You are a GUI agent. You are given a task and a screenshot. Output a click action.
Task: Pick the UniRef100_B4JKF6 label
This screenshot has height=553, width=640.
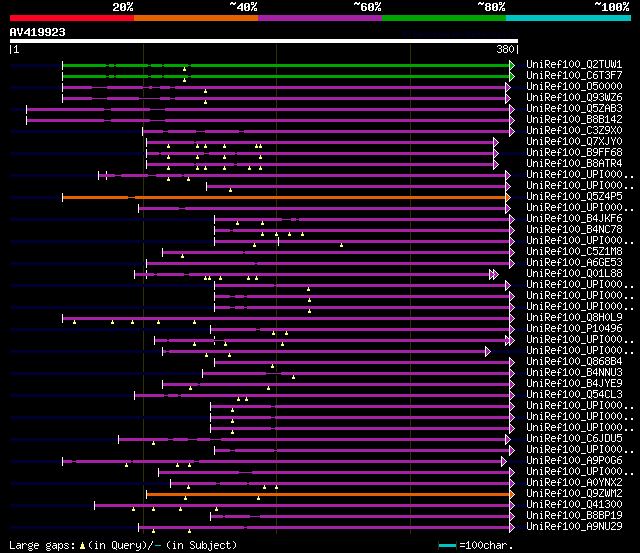click(x=574, y=219)
